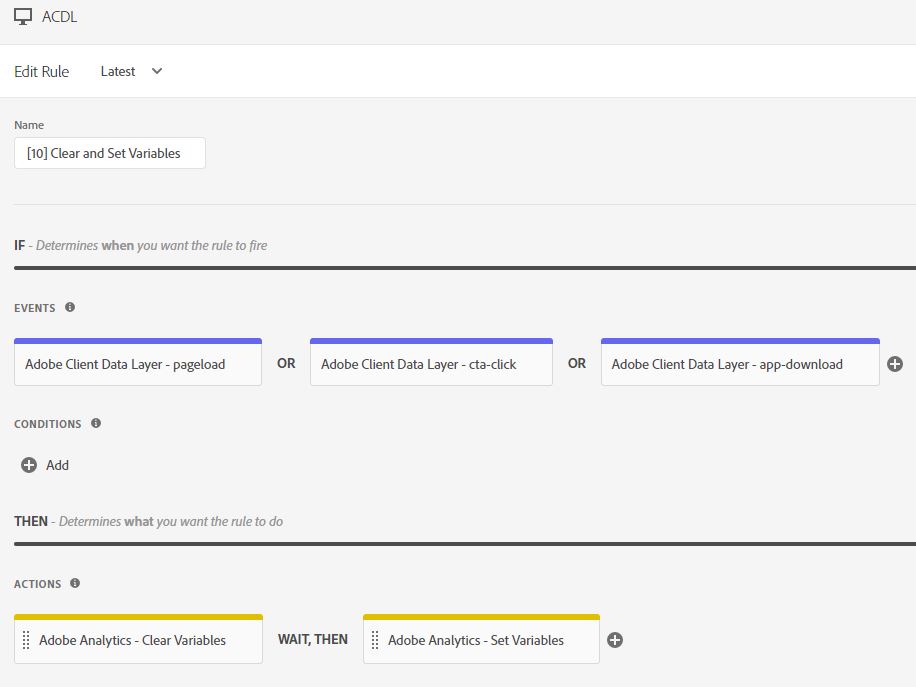This screenshot has width=916, height=687.
Task: Open the cta-click event card
Action: [431, 364]
